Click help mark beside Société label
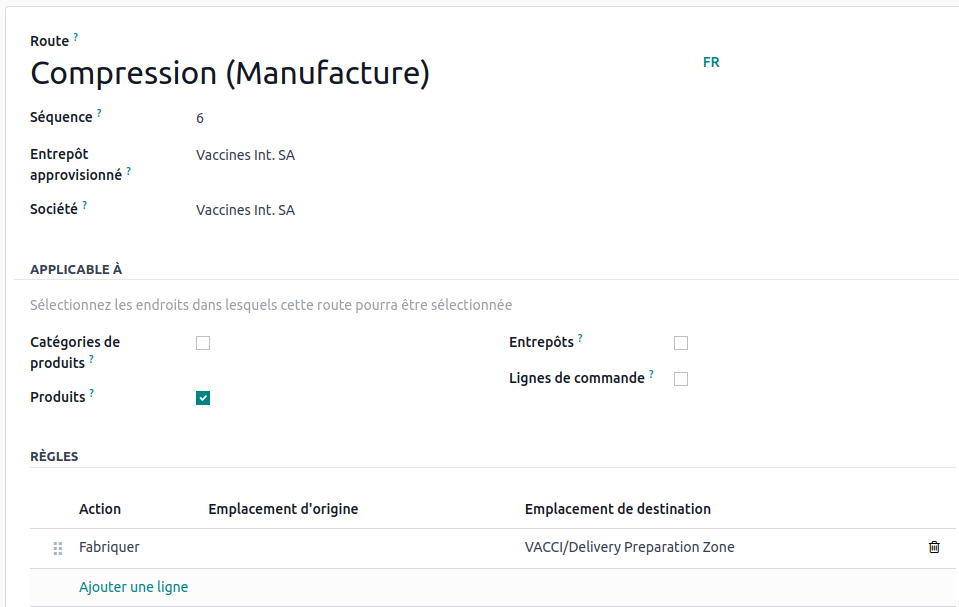 [x=85, y=205]
